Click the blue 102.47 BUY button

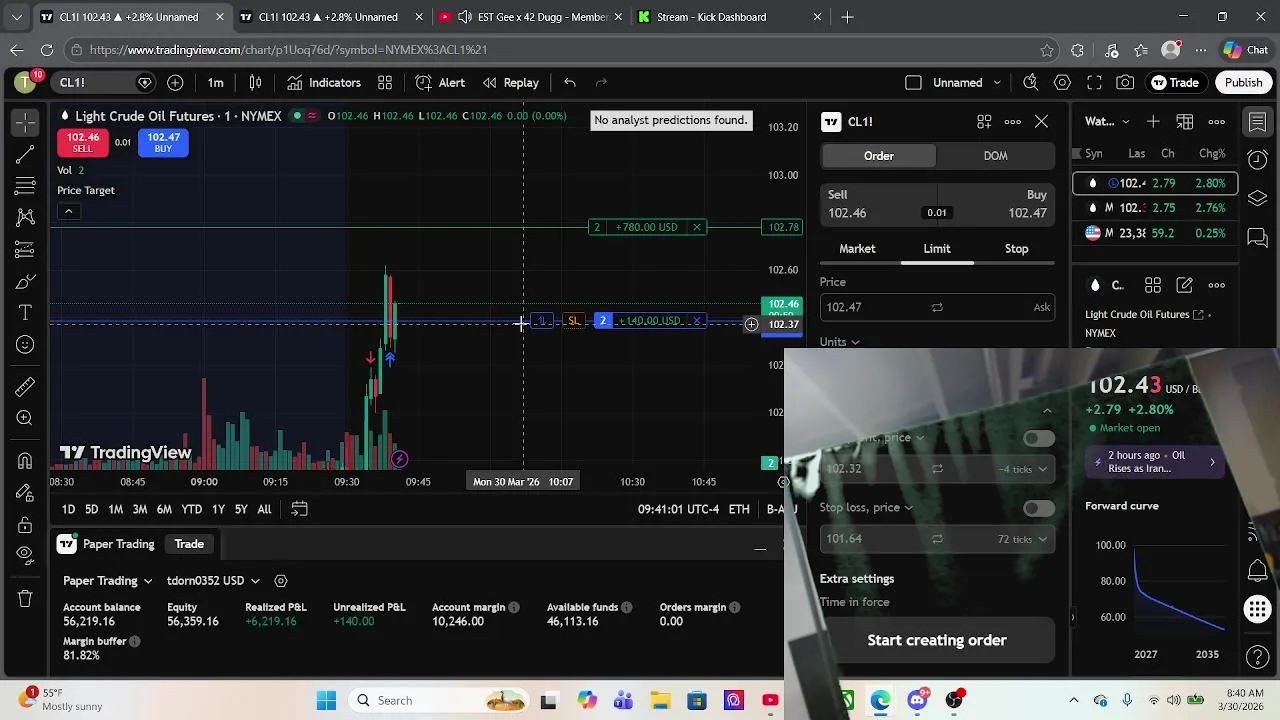coord(163,143)
